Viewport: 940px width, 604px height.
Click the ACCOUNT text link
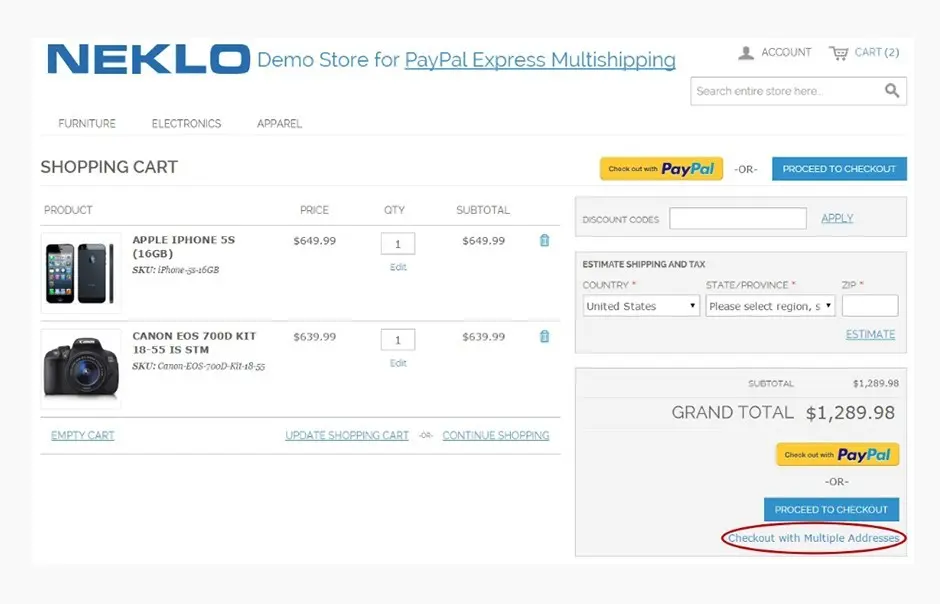click(786, 52)
